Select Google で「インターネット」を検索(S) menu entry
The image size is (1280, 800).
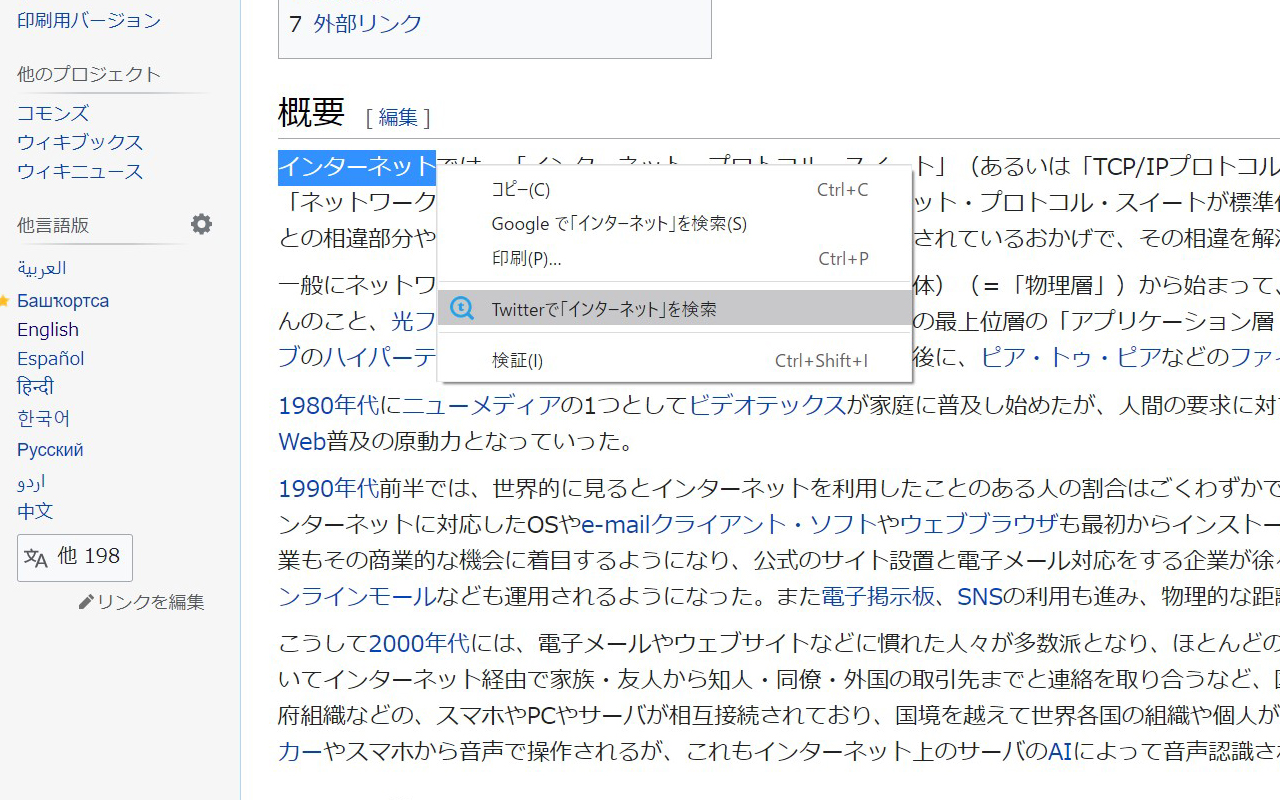(x=675, y=224)
